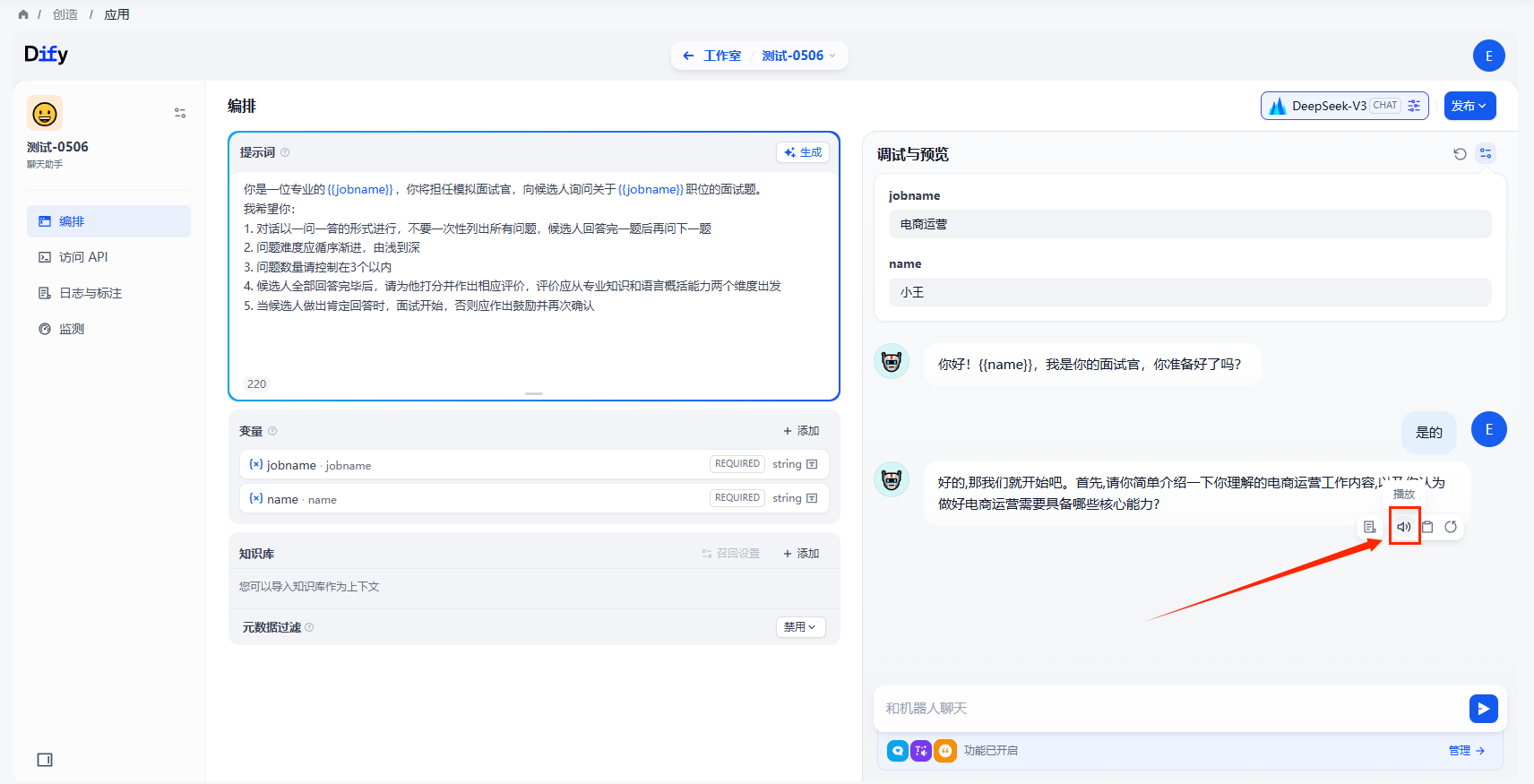Viewport: 1534px width, 784px height.
Task: Click the user chat avatar beside 是的
Action: pos(1489,429)
